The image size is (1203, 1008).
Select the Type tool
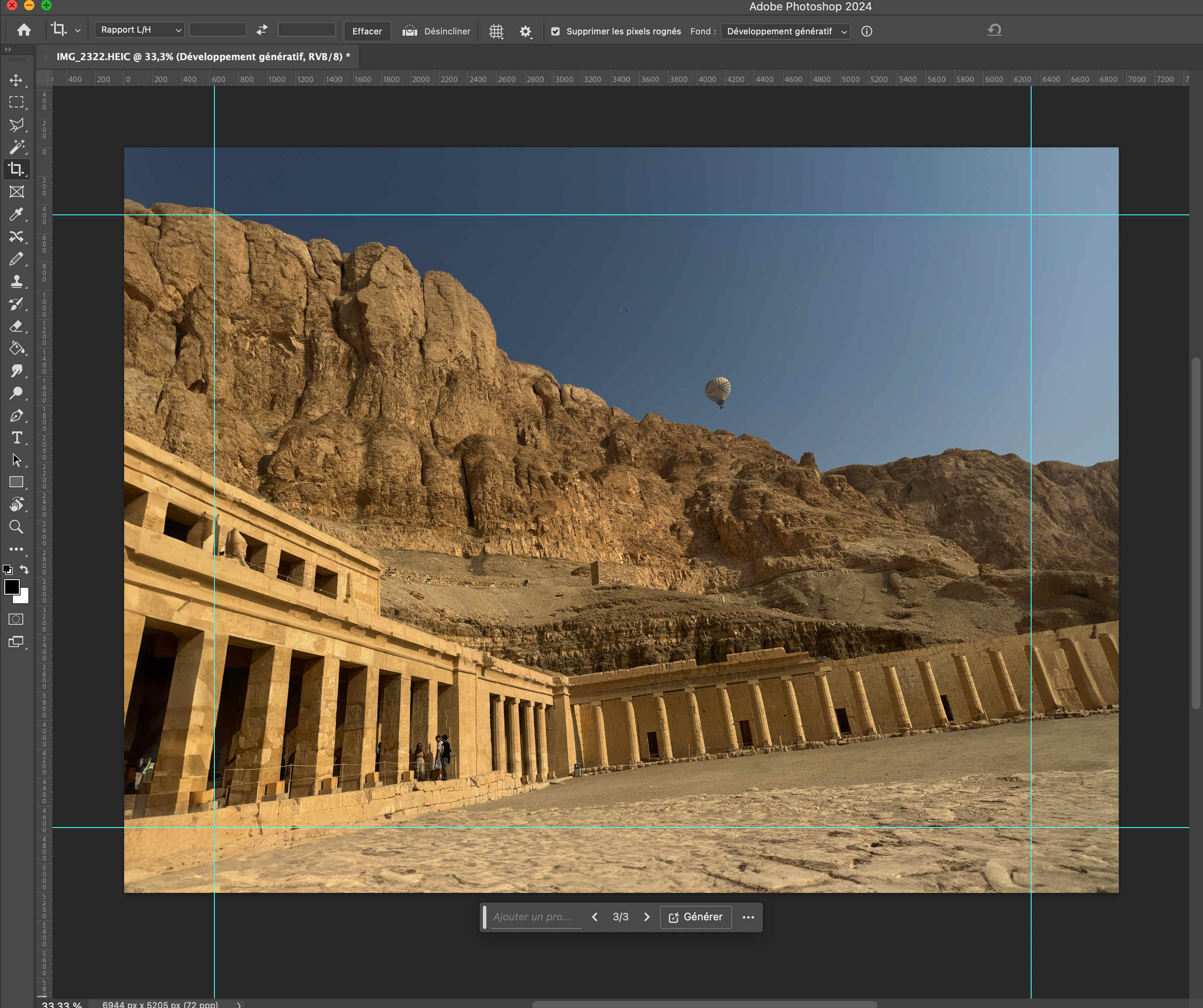(17, 437)
